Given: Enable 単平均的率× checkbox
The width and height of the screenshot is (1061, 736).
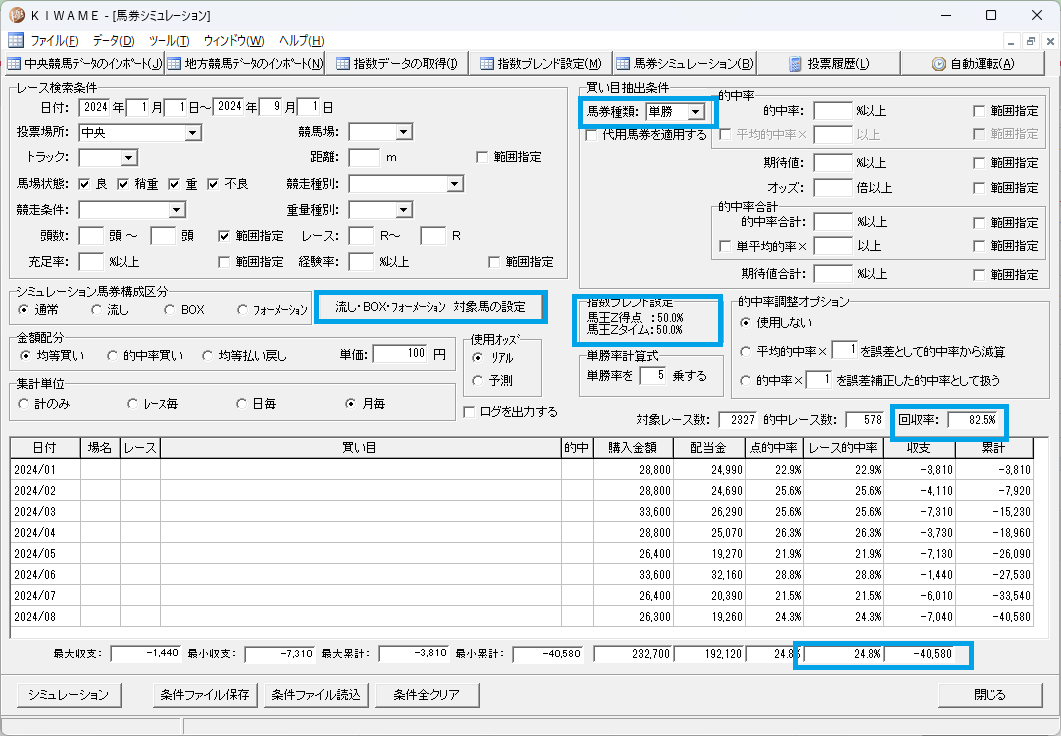Looking at the screenshot, I should pos(725,246).
